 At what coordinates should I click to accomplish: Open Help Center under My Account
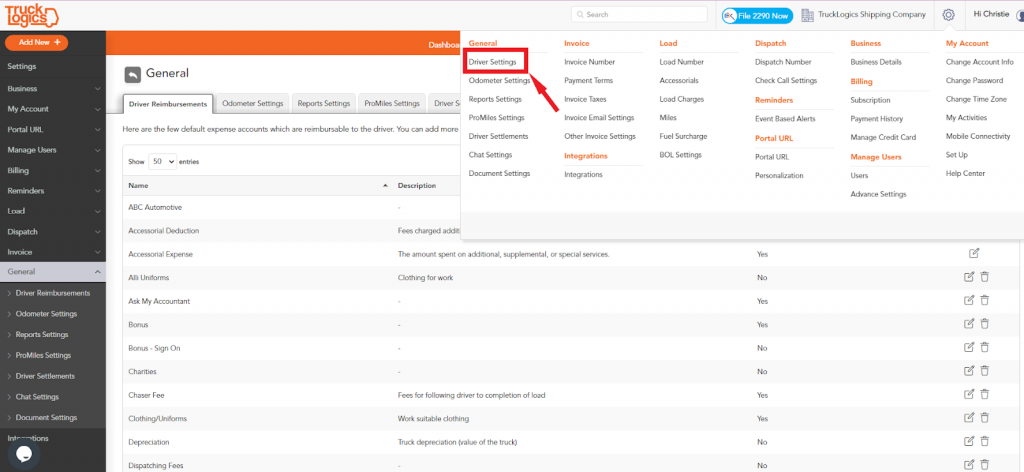tap(965, 174)
